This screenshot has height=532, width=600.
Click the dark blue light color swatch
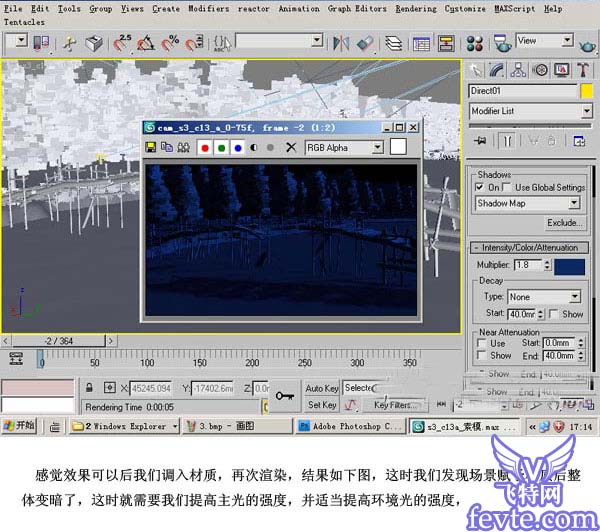pos(569,266)
